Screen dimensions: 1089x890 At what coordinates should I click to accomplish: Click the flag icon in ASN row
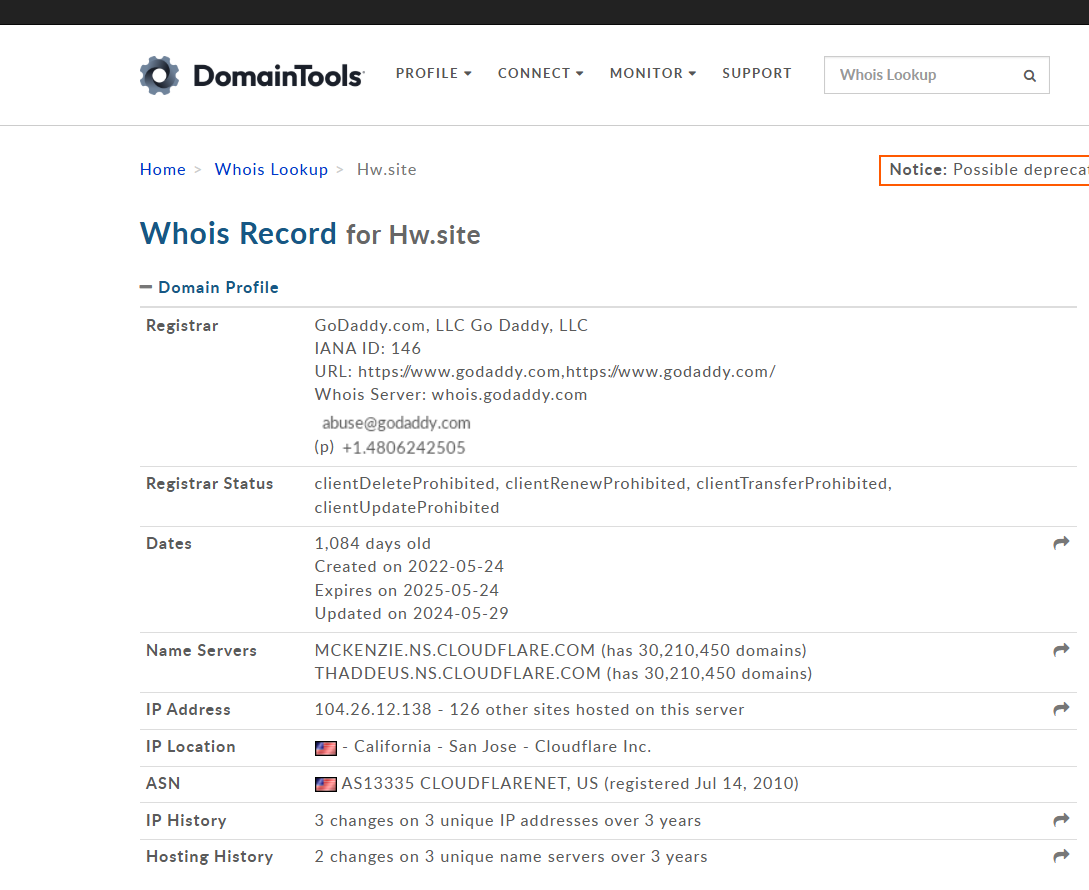tap(325, 784)
